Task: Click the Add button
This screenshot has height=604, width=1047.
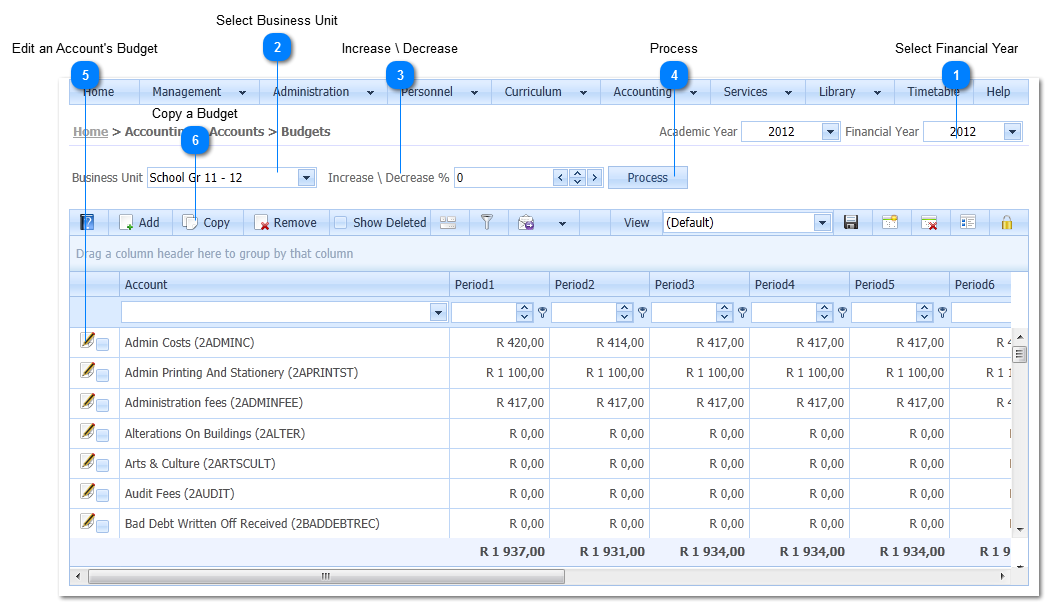Action: coord(139,223)
